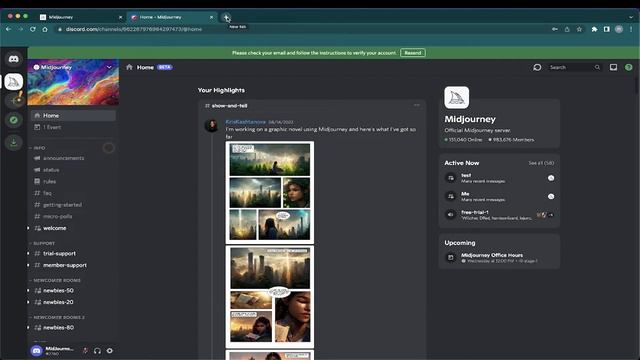This screenshot has width=640, height=360.
Task: Bookmark page with star icon
Action: tap(579, 29)
